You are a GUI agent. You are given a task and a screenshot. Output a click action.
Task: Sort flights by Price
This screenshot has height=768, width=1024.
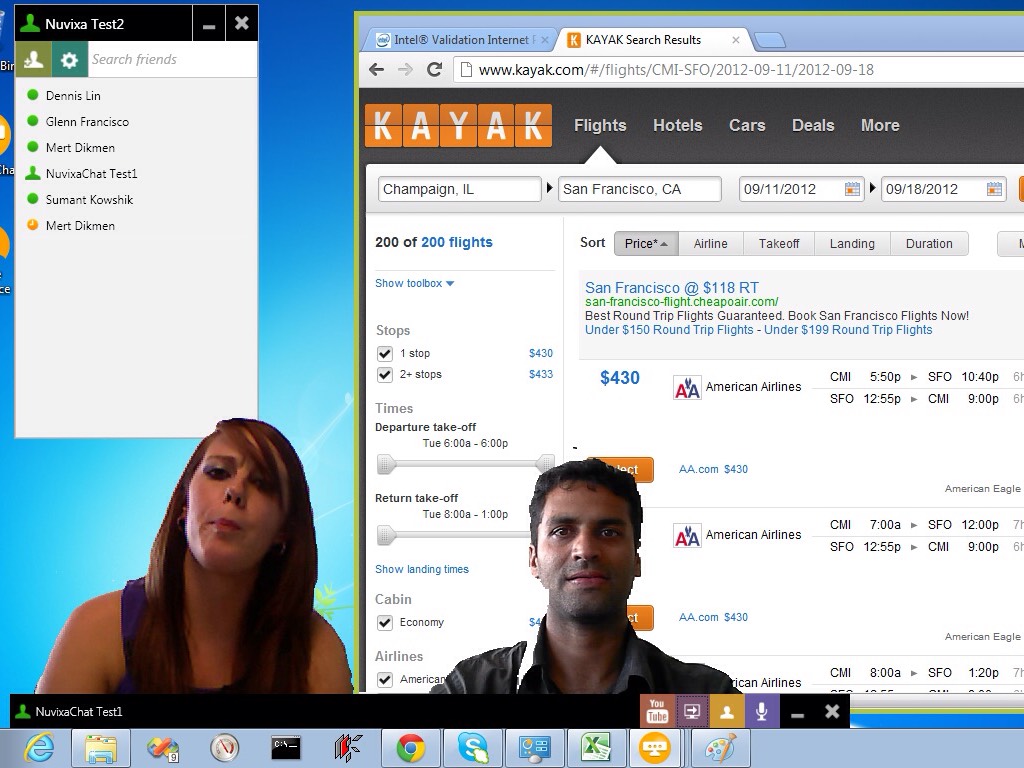coord(645,244)
